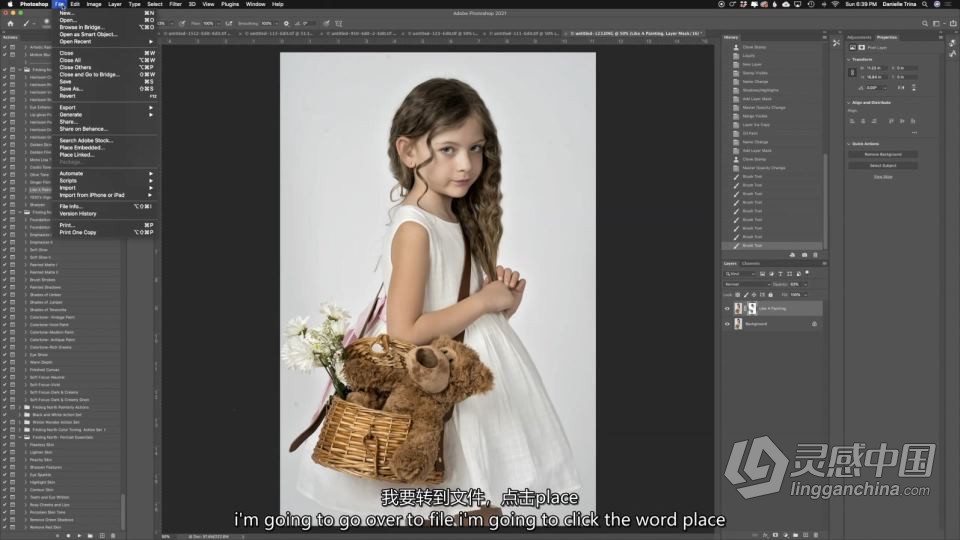Click the lock icon on Background layer
The image size is (960, 540).
tap(814, 324)
